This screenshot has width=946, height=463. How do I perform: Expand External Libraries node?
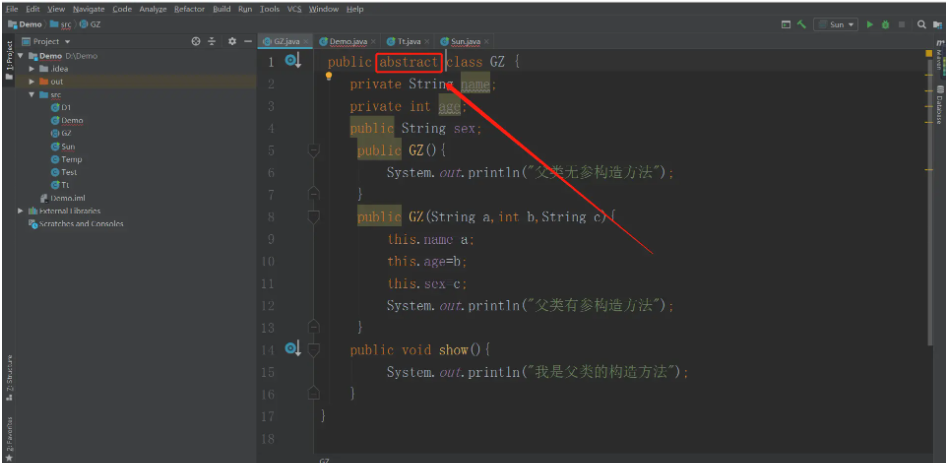[21, 211]
